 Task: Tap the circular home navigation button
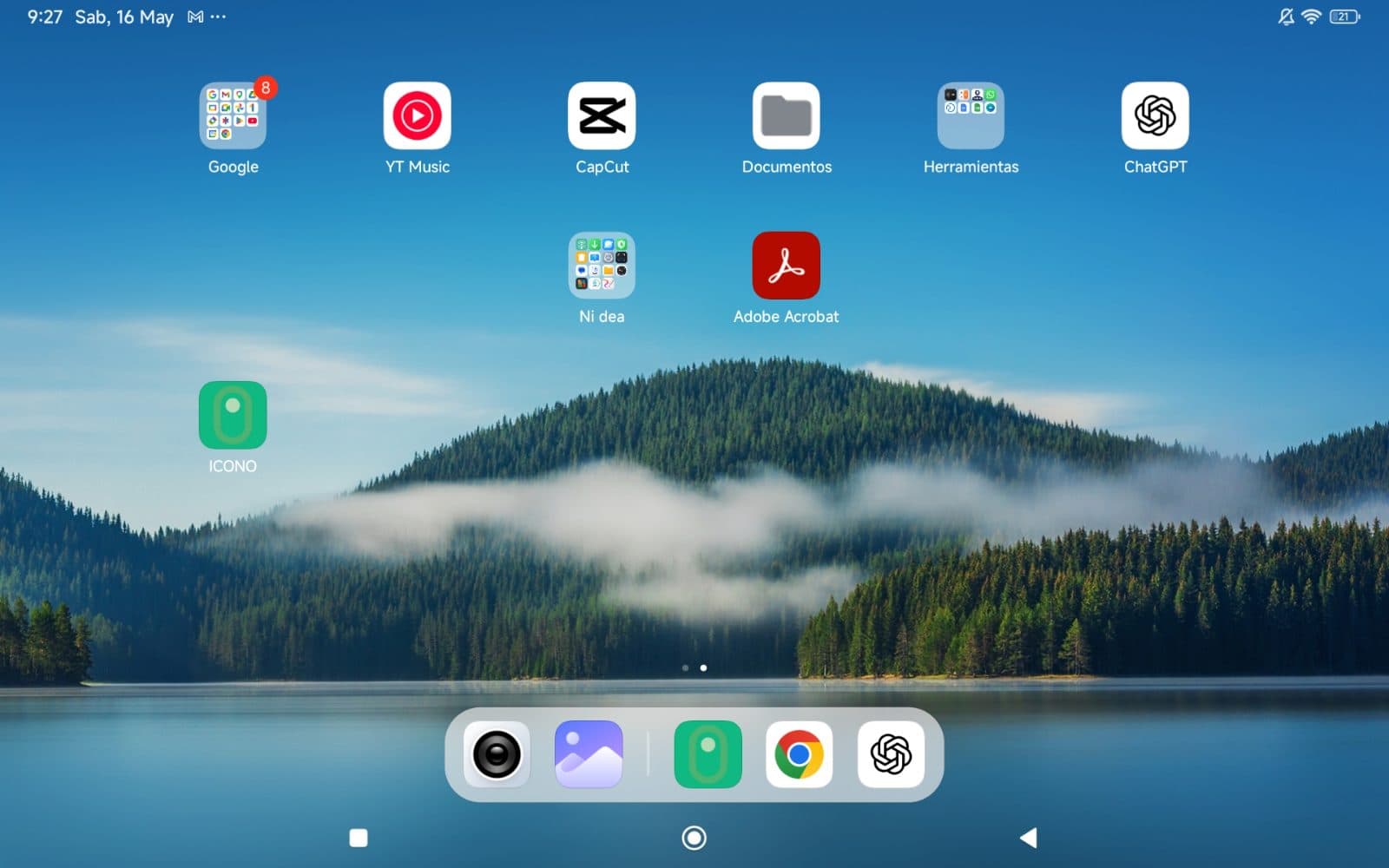click(x=694, y=838)
